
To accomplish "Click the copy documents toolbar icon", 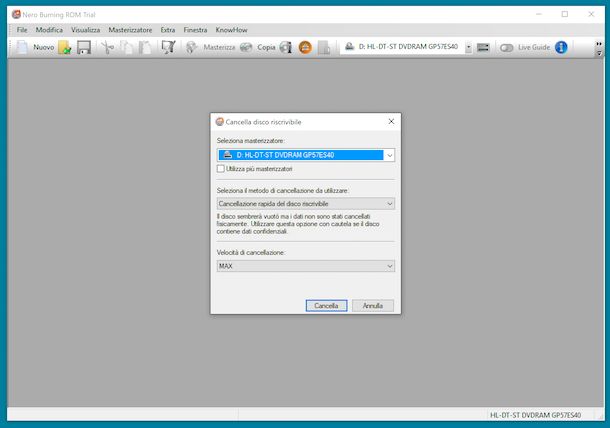I will [126, 47].
